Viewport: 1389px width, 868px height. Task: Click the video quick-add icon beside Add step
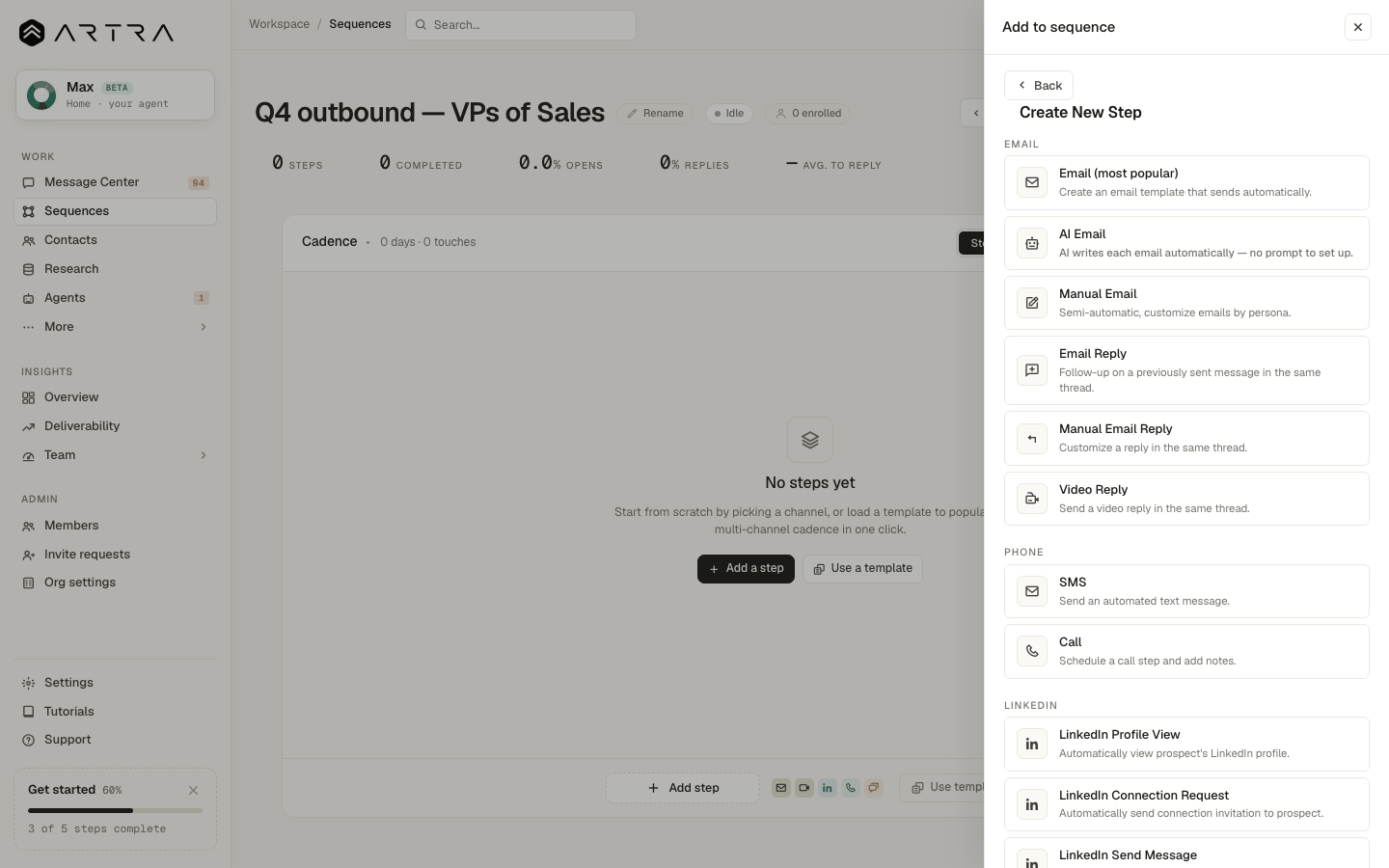[804, 788]
